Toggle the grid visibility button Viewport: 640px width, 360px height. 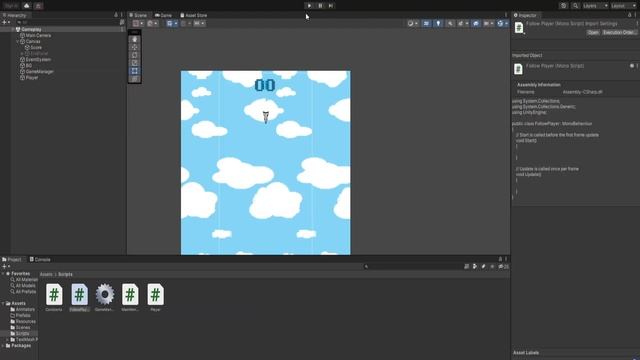[x=170, y=24]
